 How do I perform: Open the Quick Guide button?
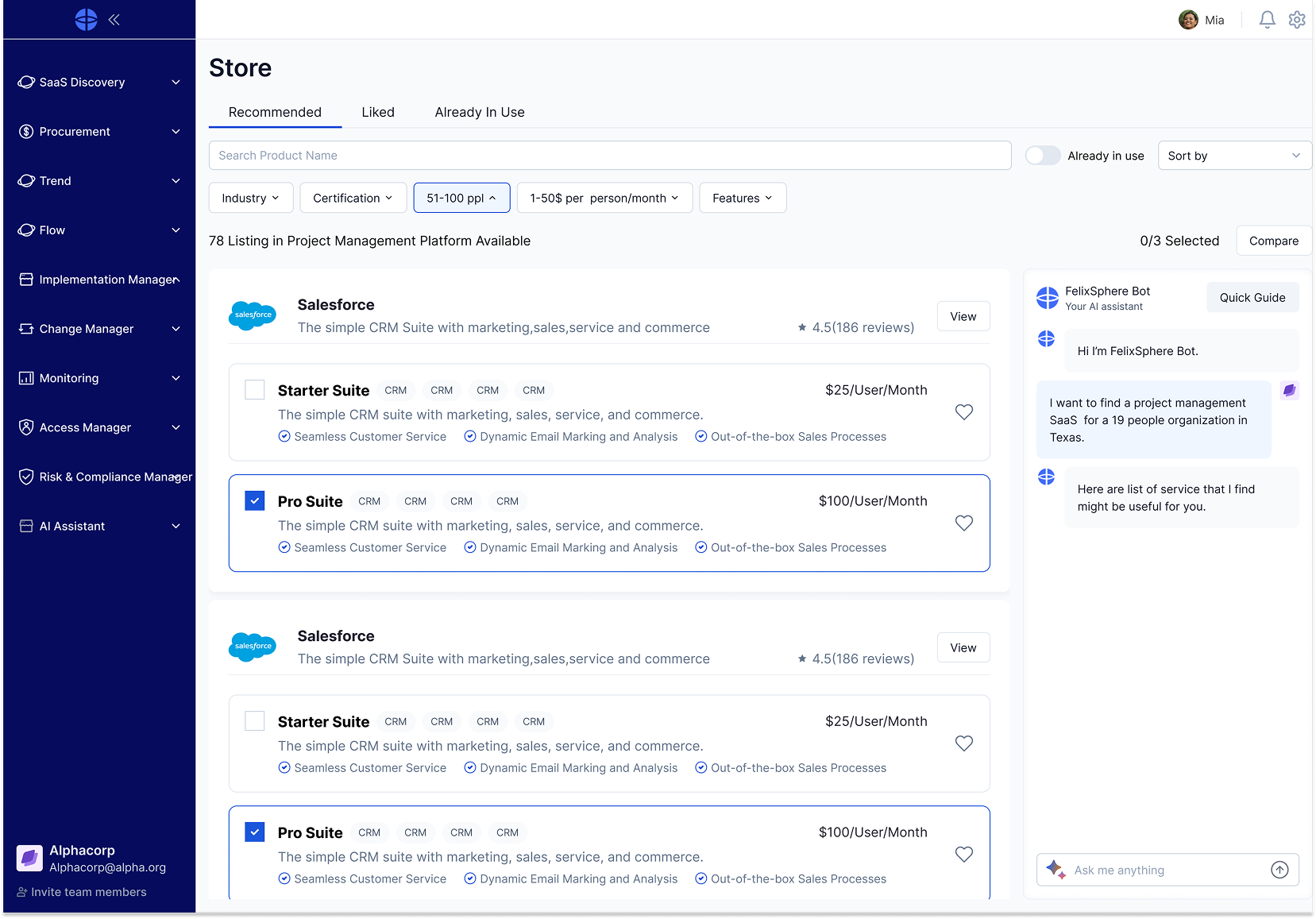1252,297
